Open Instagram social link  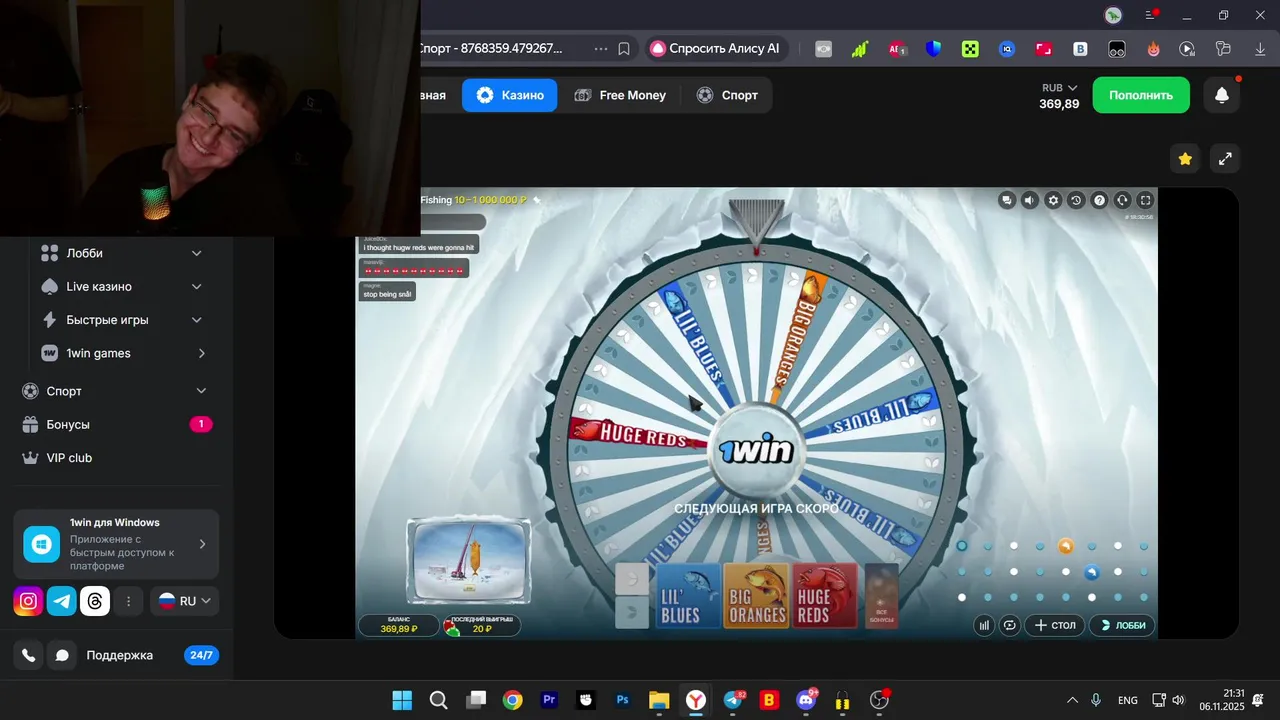coord(29,601)
